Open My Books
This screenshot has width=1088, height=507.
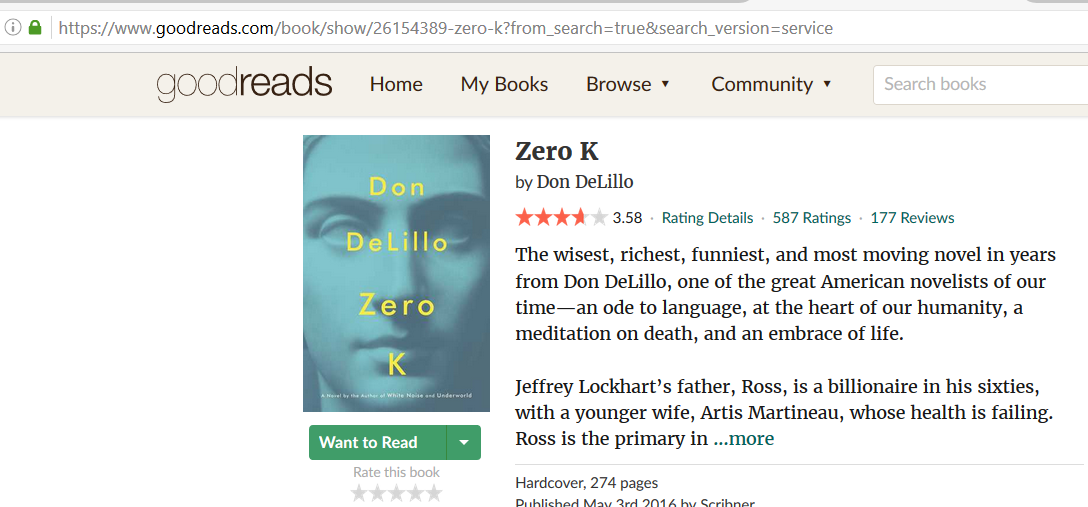(x=504, y=85)
